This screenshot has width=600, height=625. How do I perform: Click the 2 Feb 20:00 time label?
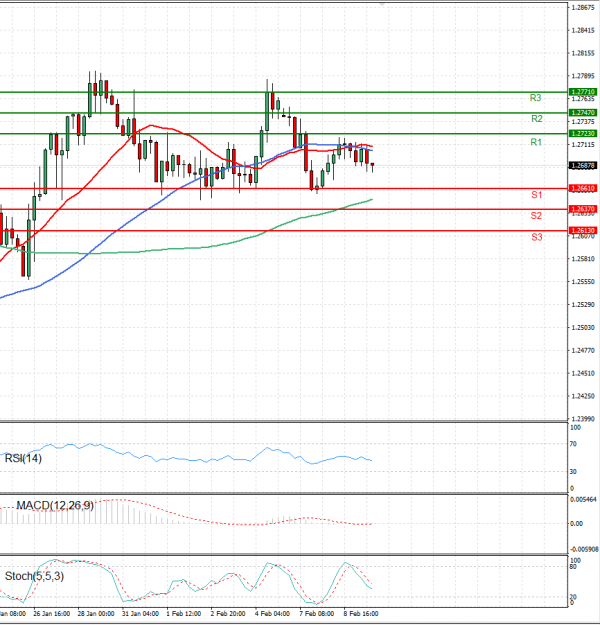(228, 613)
